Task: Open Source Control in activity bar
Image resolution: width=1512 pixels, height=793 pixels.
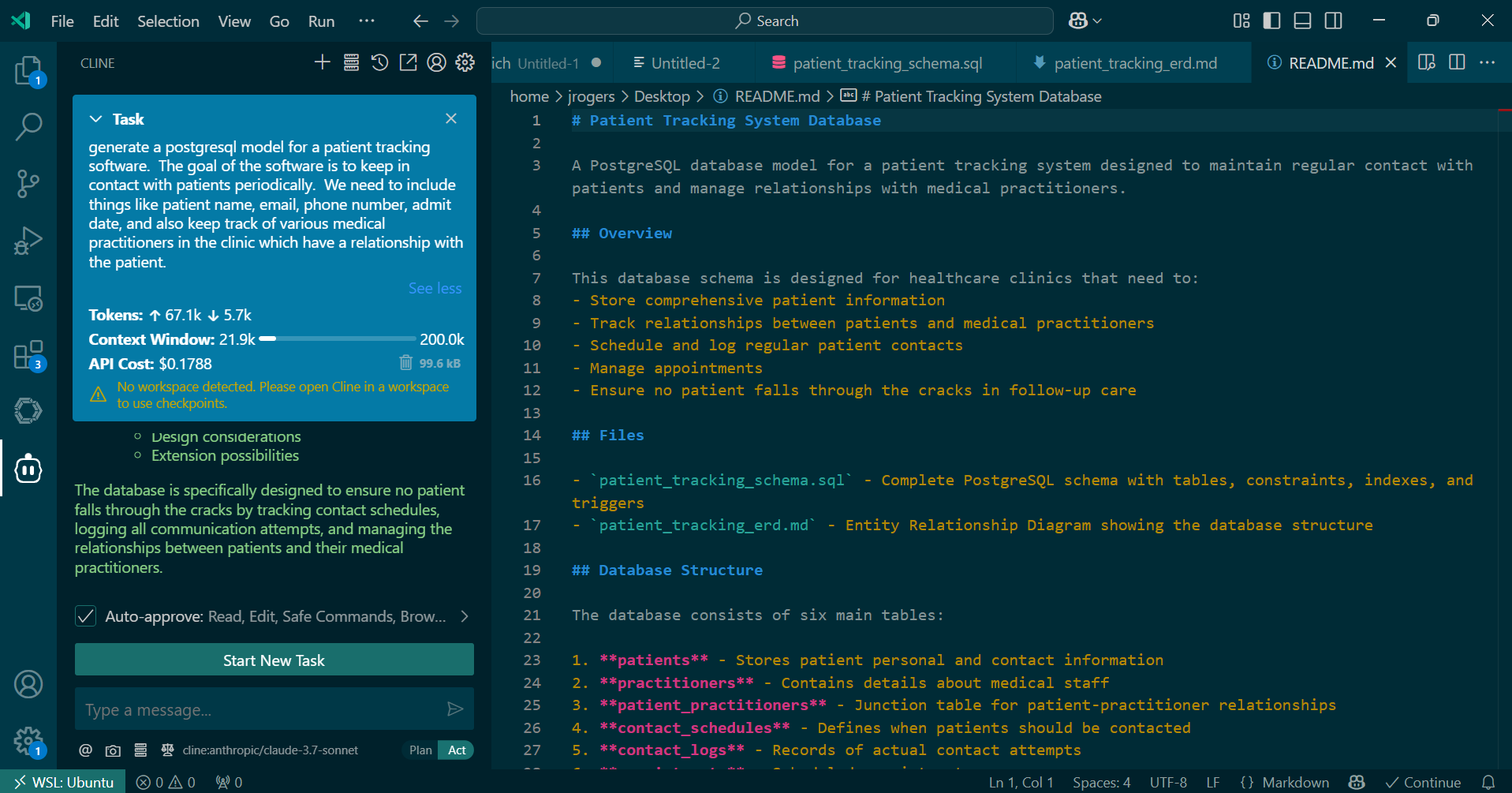Action: pos(28,184)
